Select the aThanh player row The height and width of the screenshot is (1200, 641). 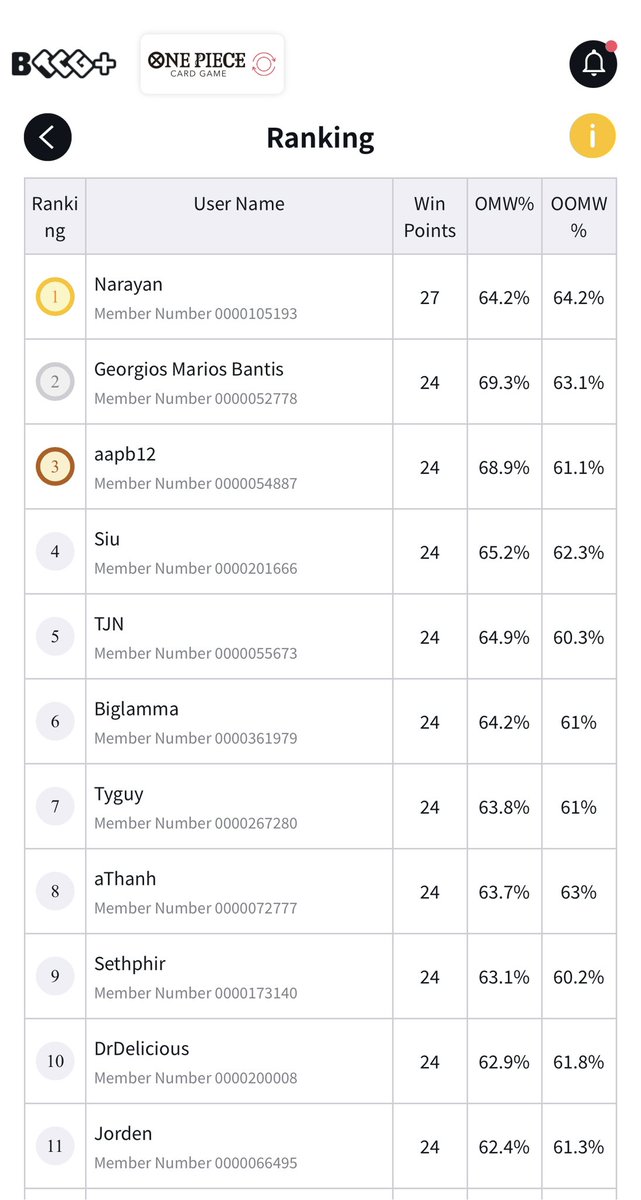click(x=320, y=892)
